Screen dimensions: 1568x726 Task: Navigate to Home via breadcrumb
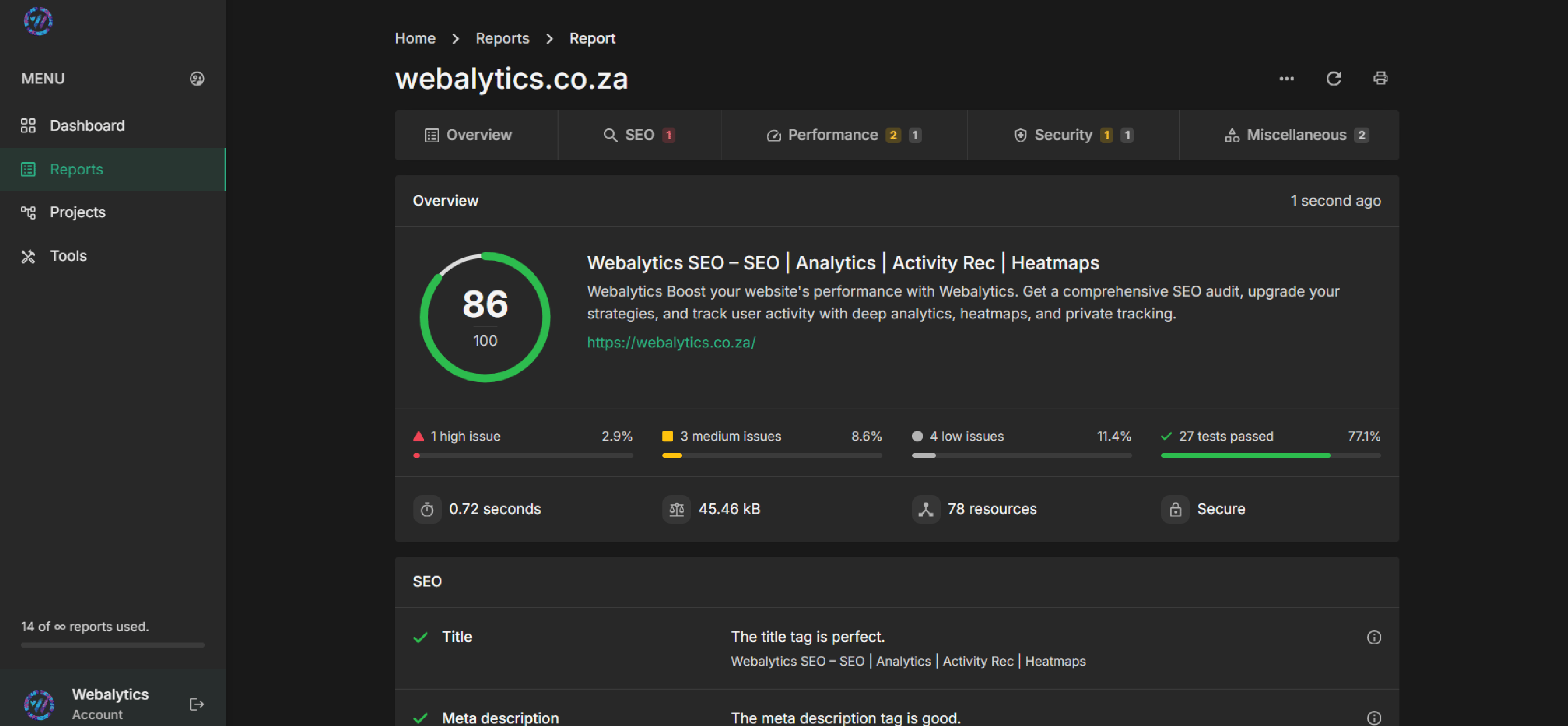pos(414,38)
